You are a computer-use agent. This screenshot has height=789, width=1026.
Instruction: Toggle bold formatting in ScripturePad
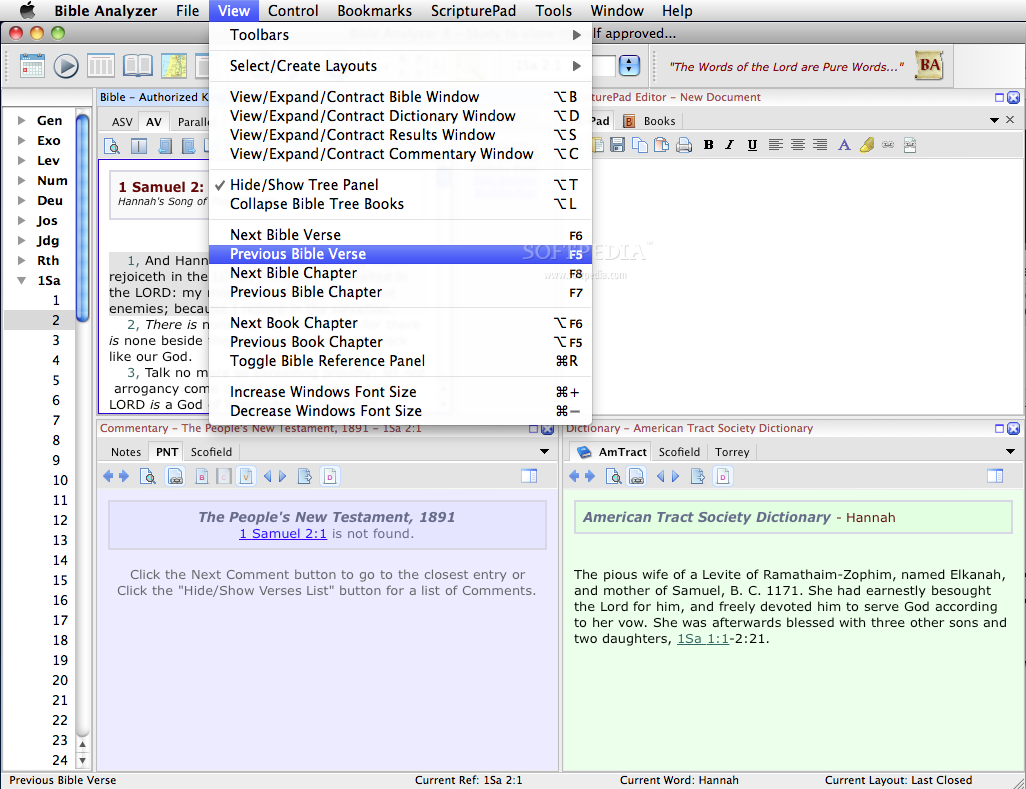point(708,145)
